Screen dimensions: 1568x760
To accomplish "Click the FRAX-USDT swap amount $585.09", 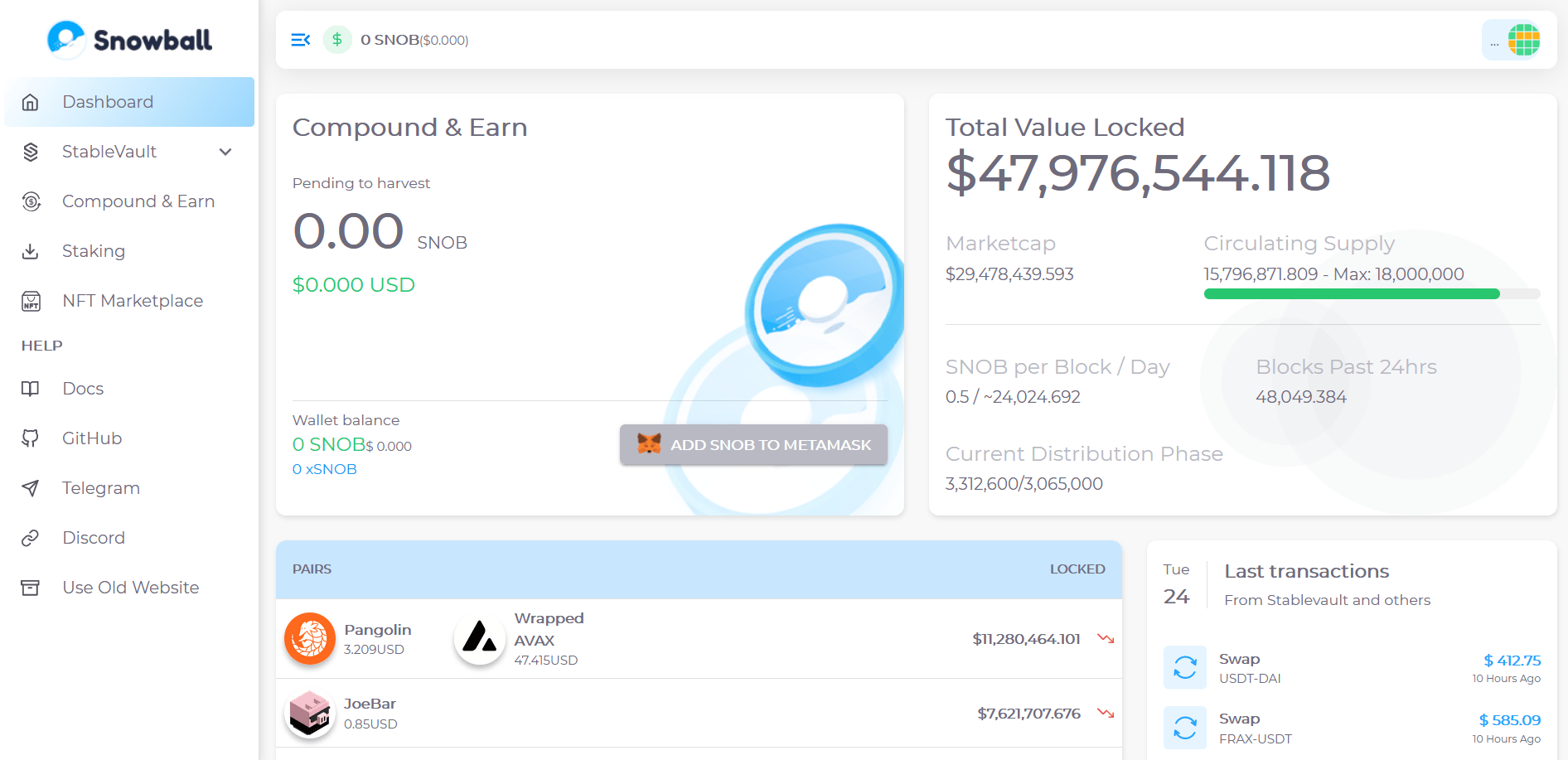I will pos(1509,720).
